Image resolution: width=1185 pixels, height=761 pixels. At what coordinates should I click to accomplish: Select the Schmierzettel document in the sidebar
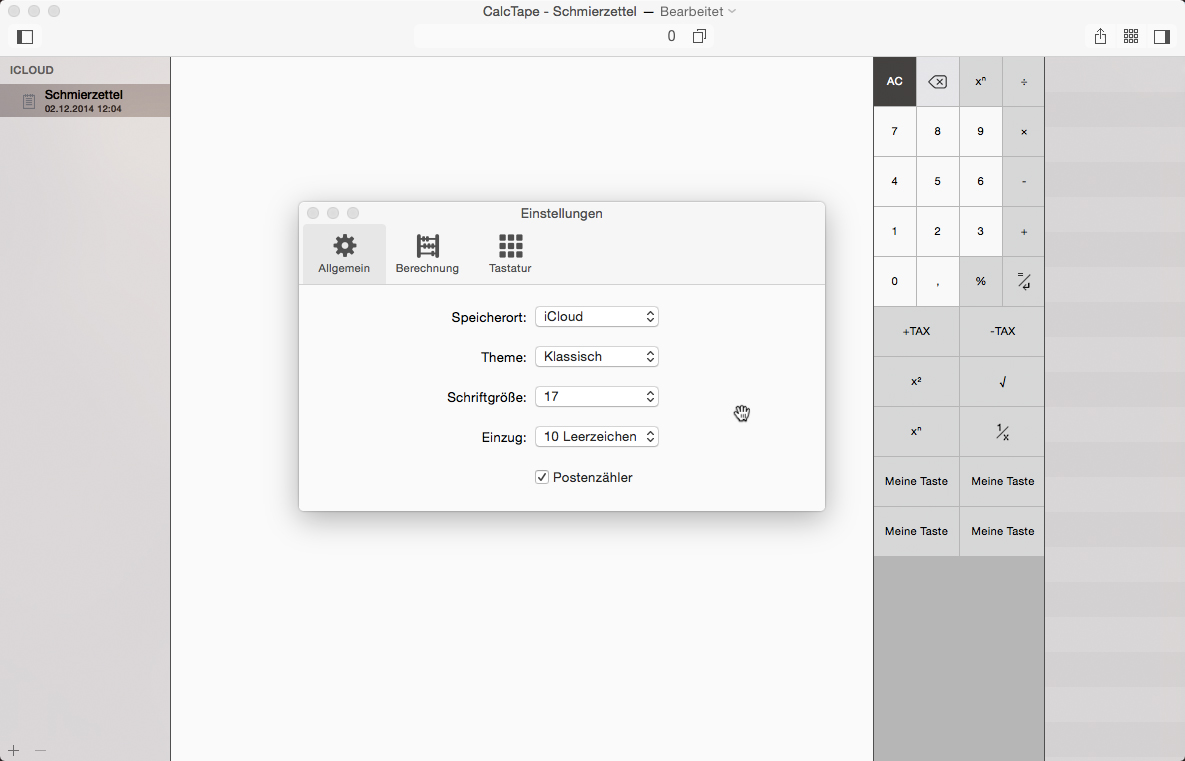[x=84, y=100]
